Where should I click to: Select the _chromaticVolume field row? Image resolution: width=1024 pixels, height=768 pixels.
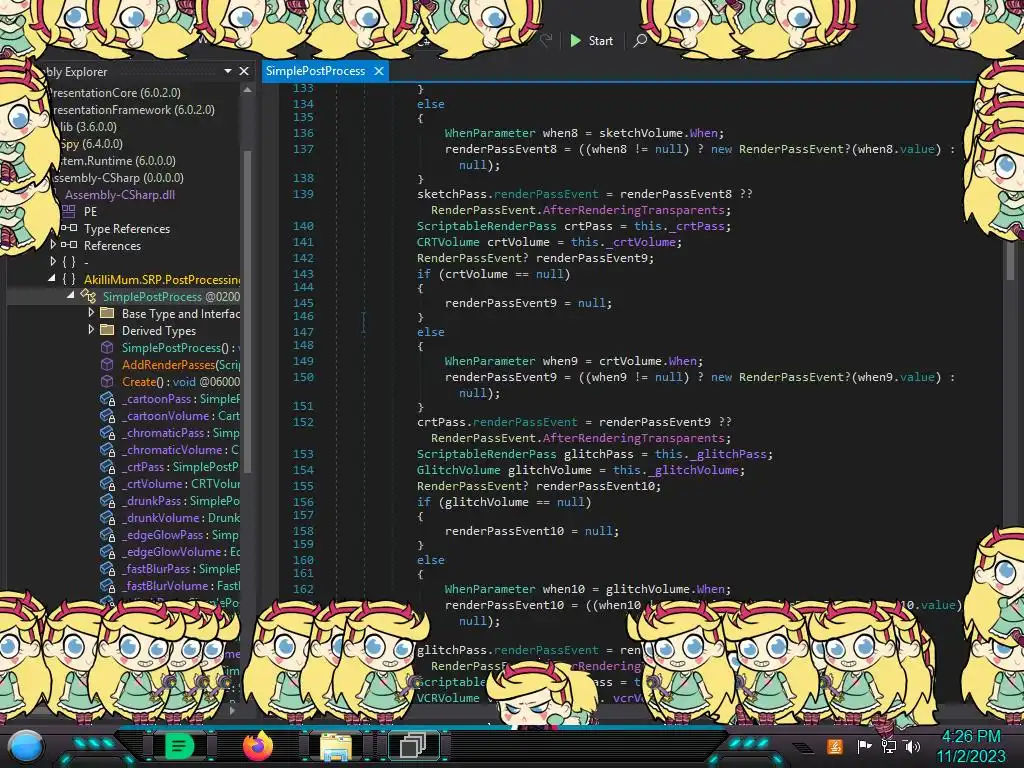click(170, 449)
